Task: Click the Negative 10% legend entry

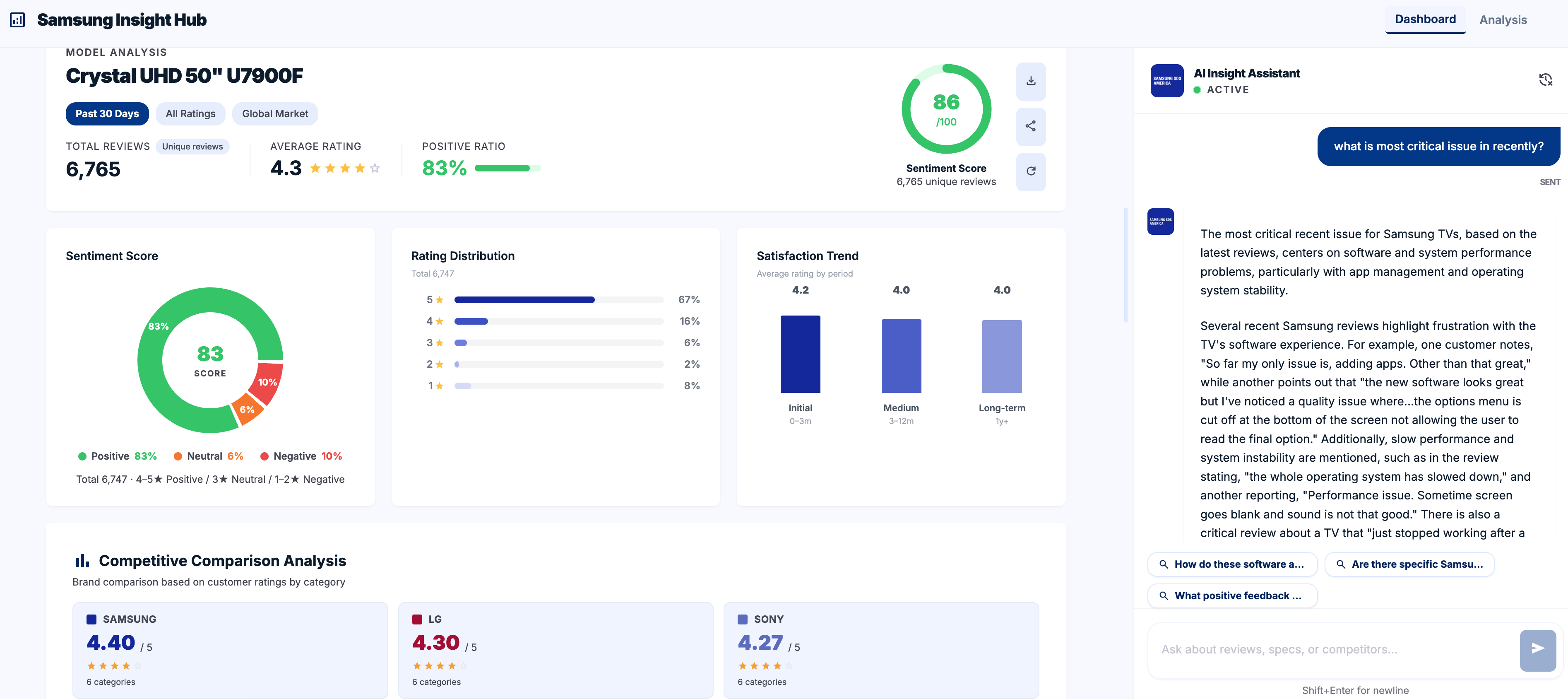Action: click(x=301, y=456)
